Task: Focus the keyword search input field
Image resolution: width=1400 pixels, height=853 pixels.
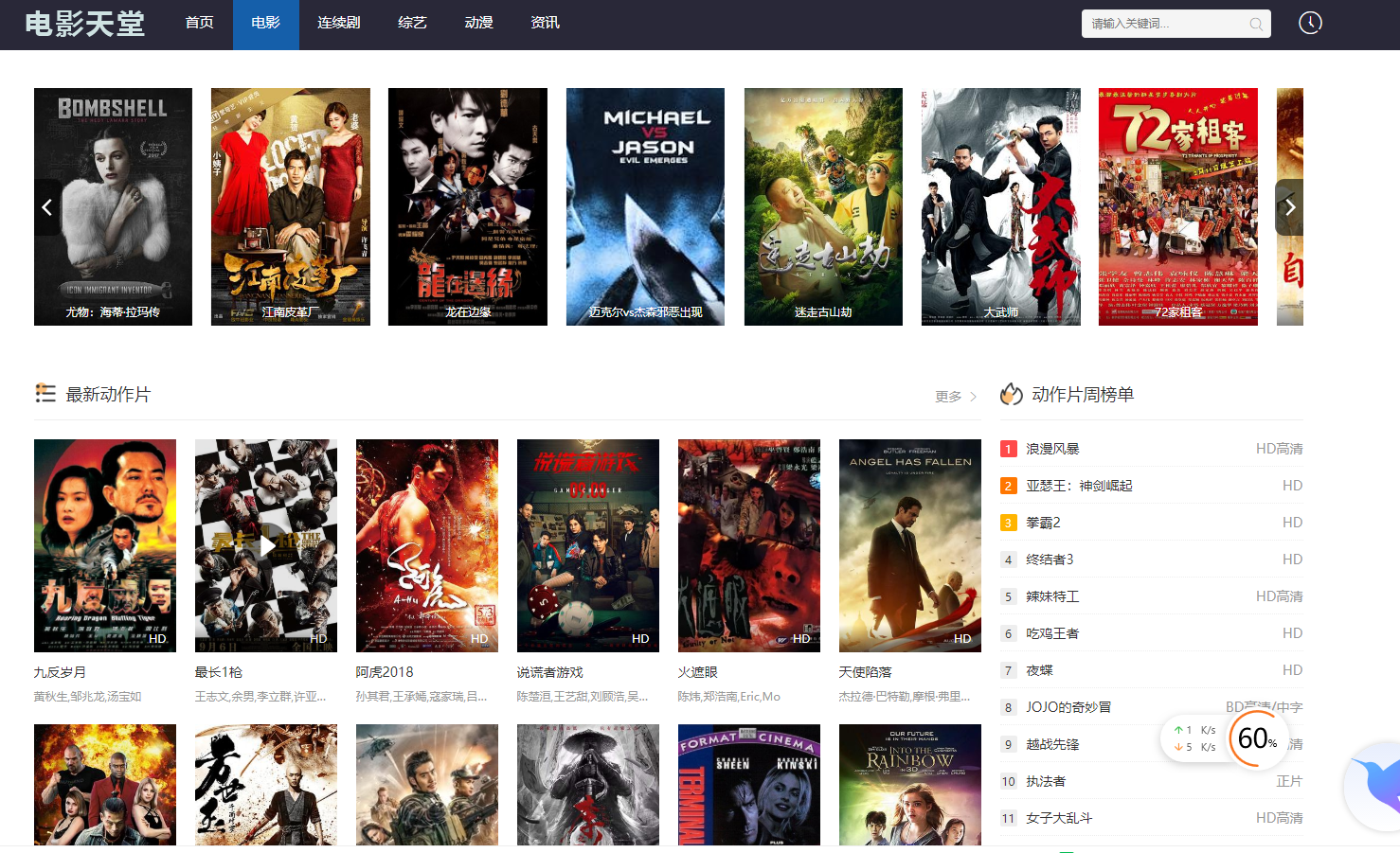Action: click(1165, 24)
